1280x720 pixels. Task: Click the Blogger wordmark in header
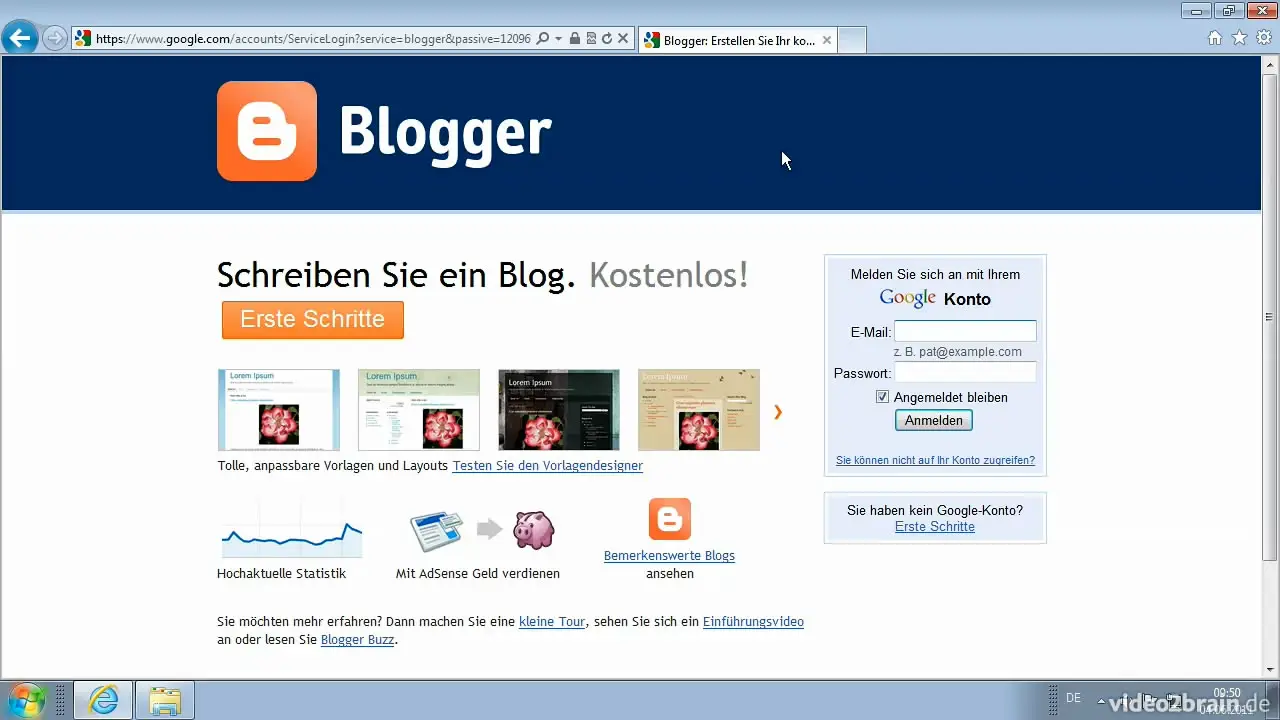[445, 133]
